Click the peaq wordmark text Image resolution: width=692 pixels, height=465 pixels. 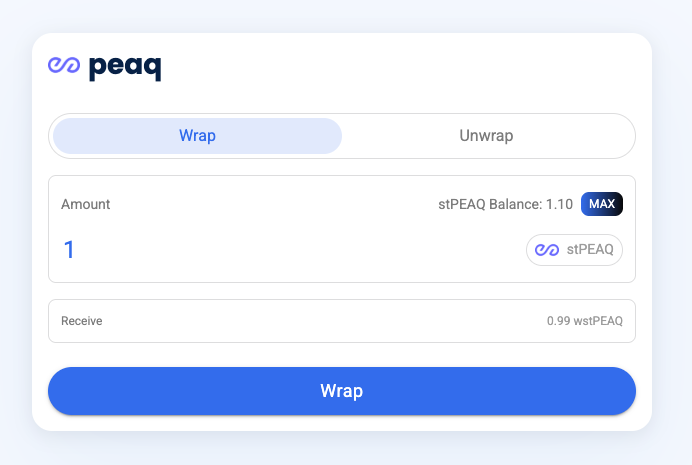click(125, 68)
